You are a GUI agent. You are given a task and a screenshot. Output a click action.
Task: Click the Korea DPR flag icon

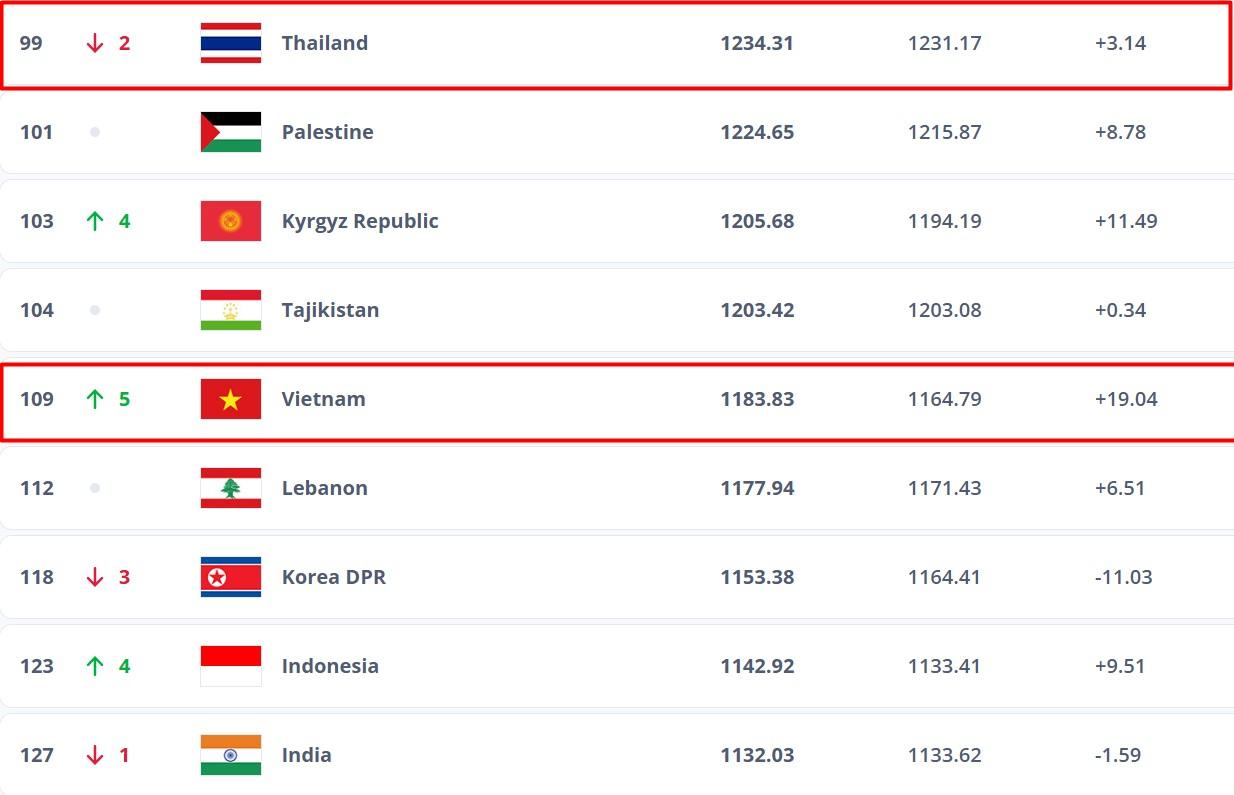pos(231,577)
